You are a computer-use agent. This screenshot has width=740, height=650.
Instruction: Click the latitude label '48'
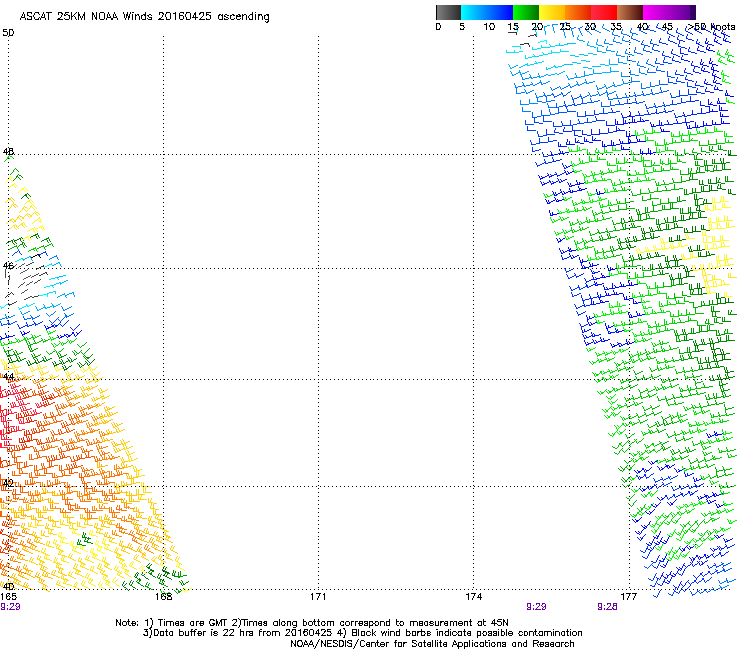8,152
